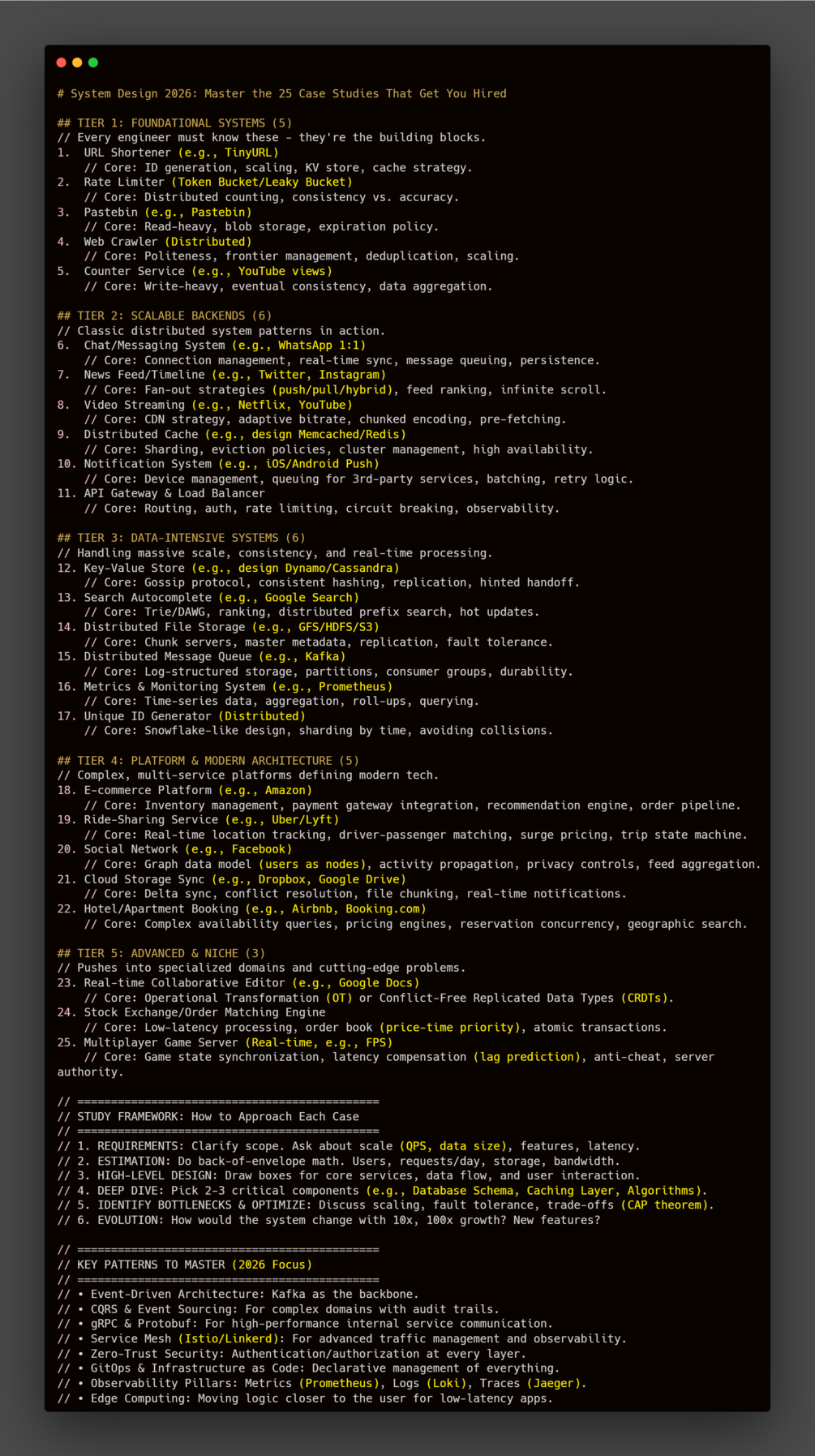815x1456 pixels.
Task: Click the 'Core: Trie/DAWG, ranking' comment line
Action: point(312,613)
